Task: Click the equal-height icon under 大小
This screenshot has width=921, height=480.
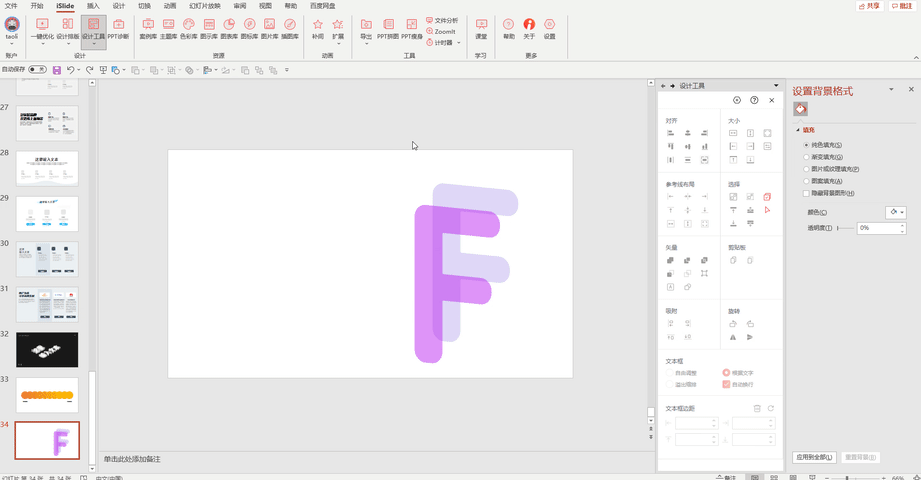Action: point(750,133)
